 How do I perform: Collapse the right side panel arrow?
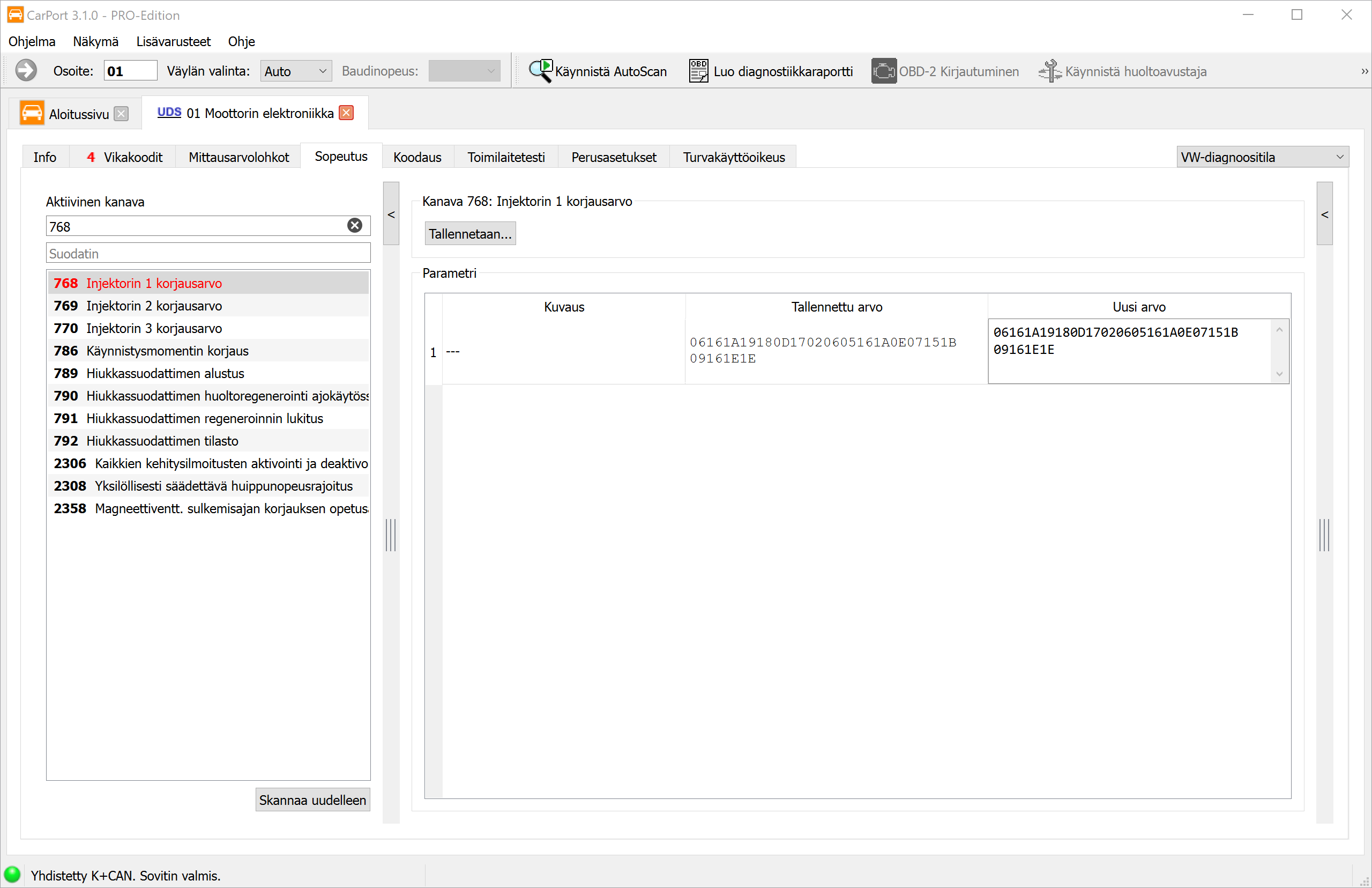coord(1324,214)
